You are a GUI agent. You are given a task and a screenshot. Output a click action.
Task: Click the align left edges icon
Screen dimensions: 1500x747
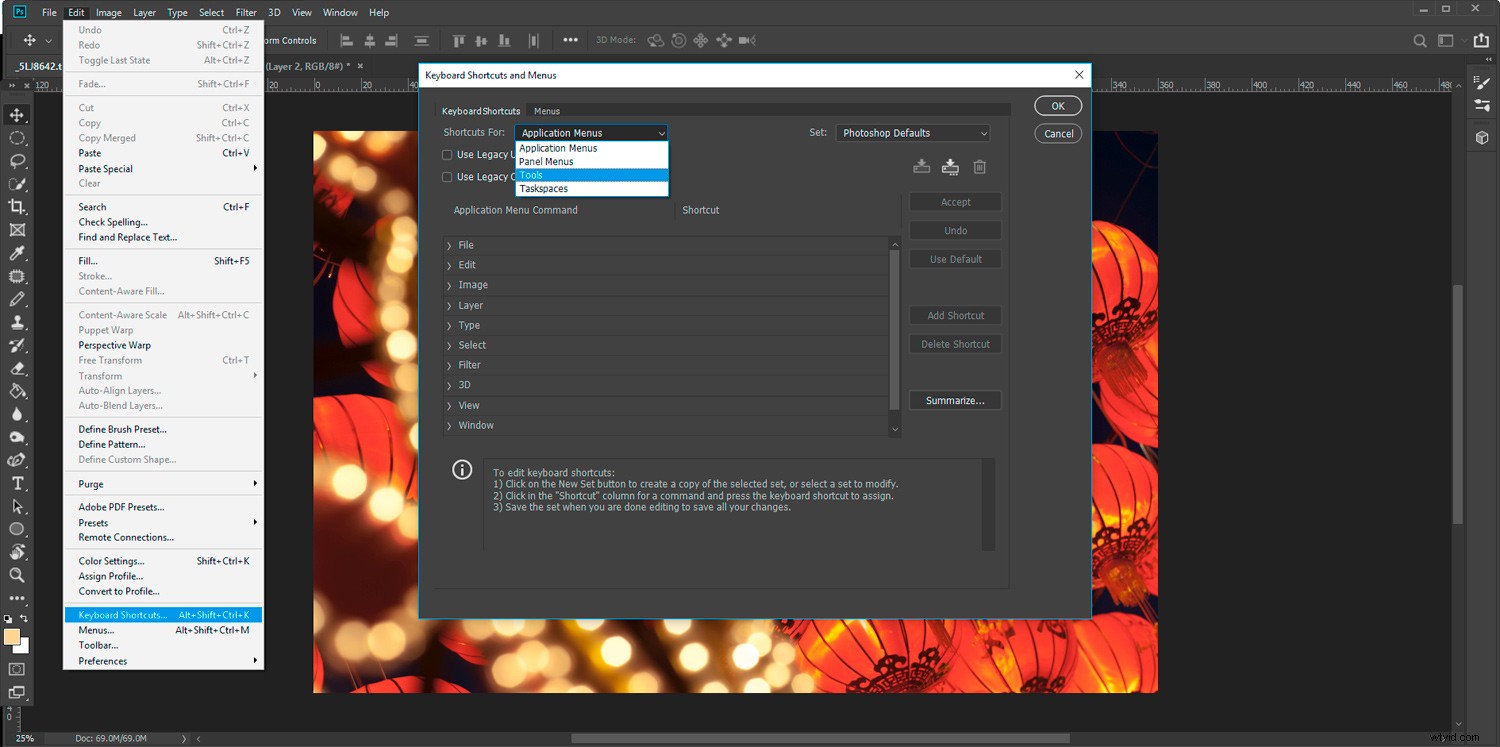[x=345, y=40]
